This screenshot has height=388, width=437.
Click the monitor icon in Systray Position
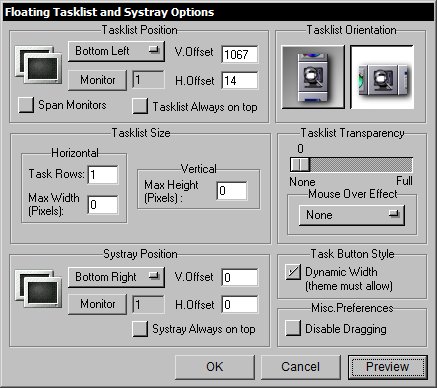tap(38, 289)
